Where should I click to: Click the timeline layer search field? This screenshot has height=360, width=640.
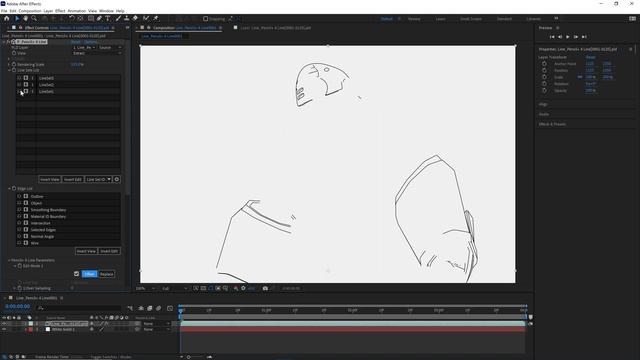pyautogui.click(x=79, y=308)
